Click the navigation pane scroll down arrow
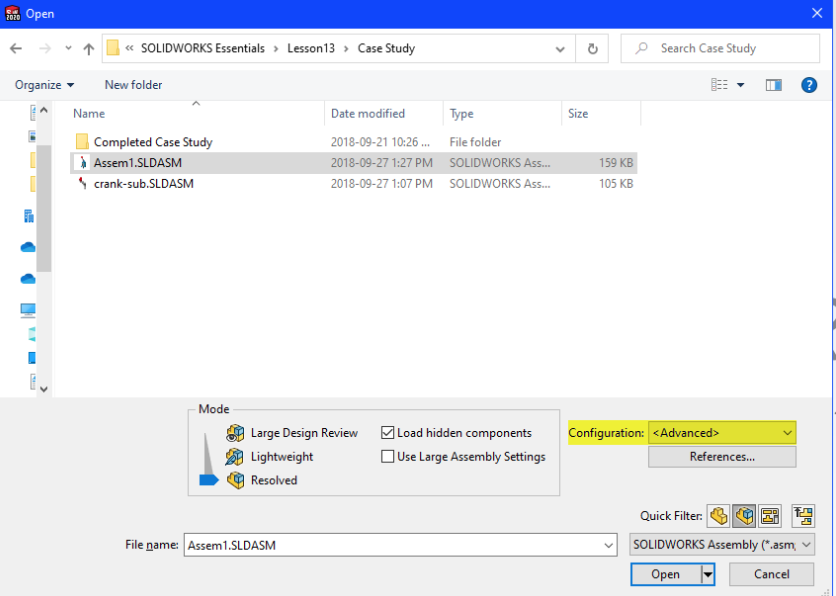Screen dimensions: 836x596 click(44, 389)
